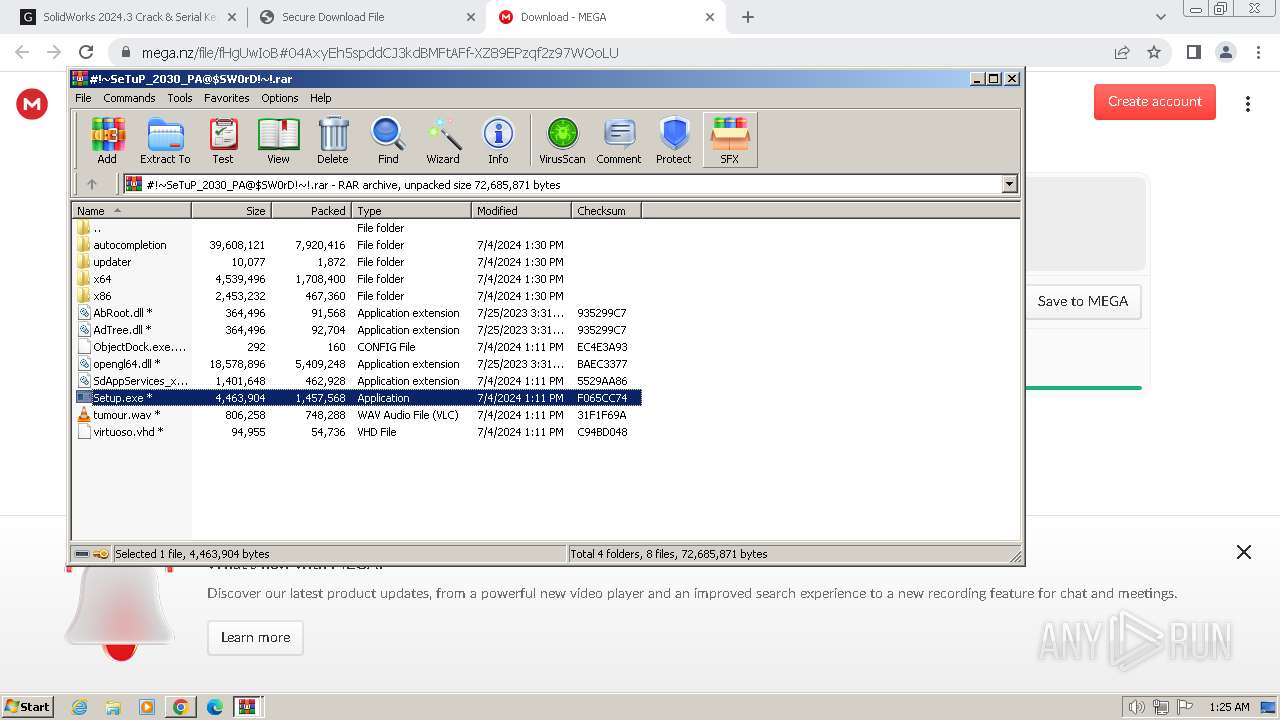The image size is (1280, 720).
Task: Select the autocompletion folder
Action: pos(358,245)
